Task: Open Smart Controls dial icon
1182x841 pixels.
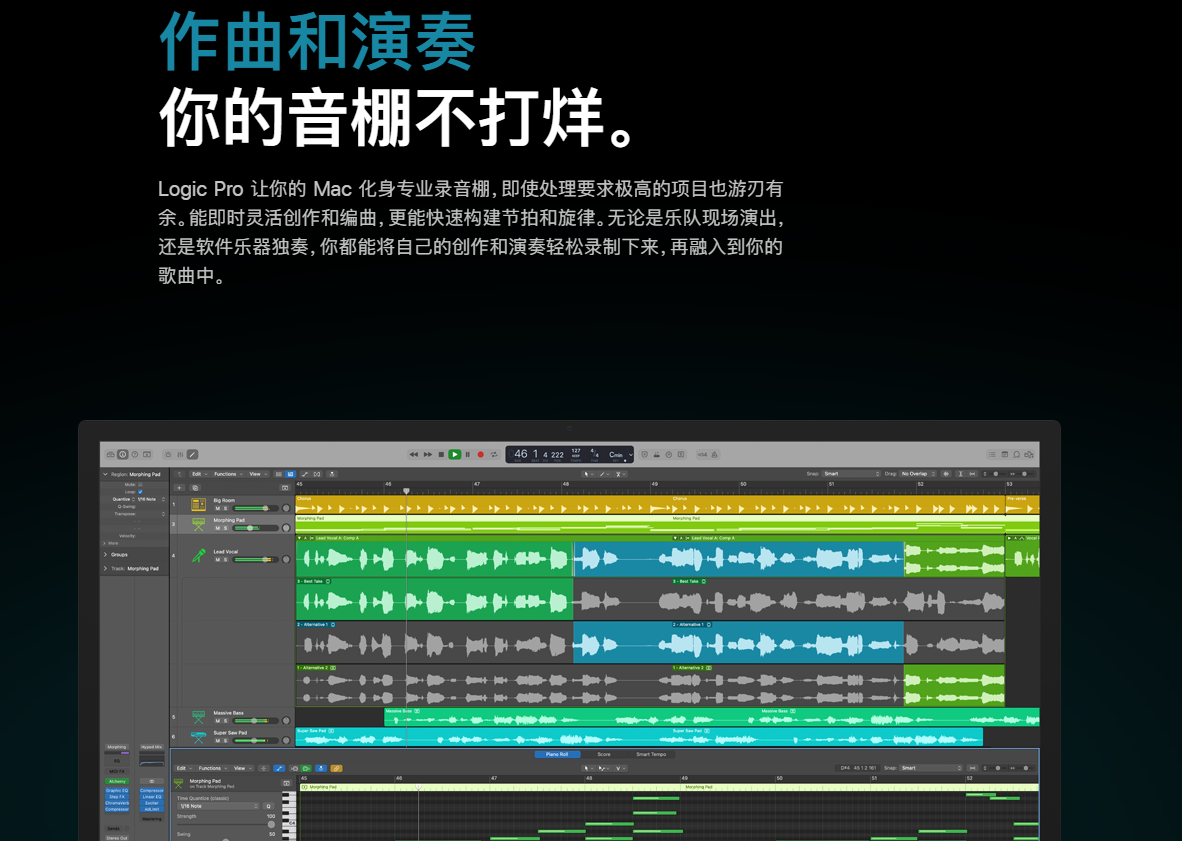Action: 168,454
